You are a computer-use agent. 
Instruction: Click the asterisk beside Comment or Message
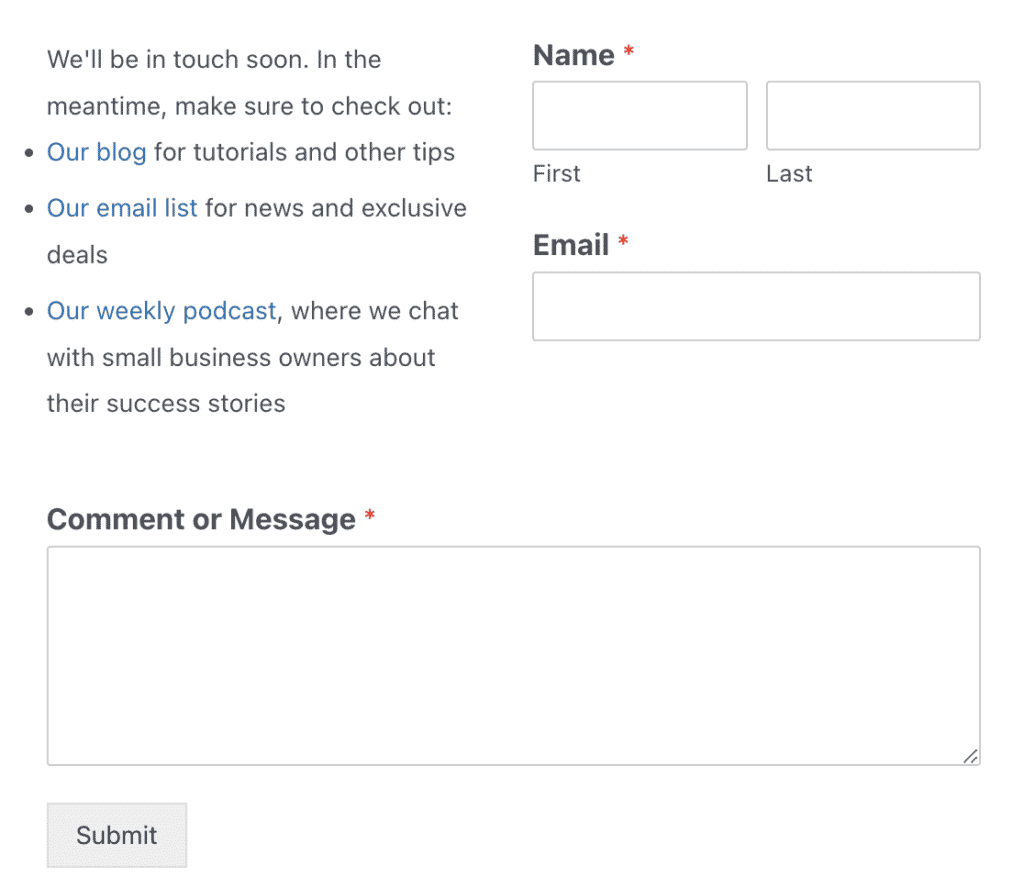[x=369, y=514]
